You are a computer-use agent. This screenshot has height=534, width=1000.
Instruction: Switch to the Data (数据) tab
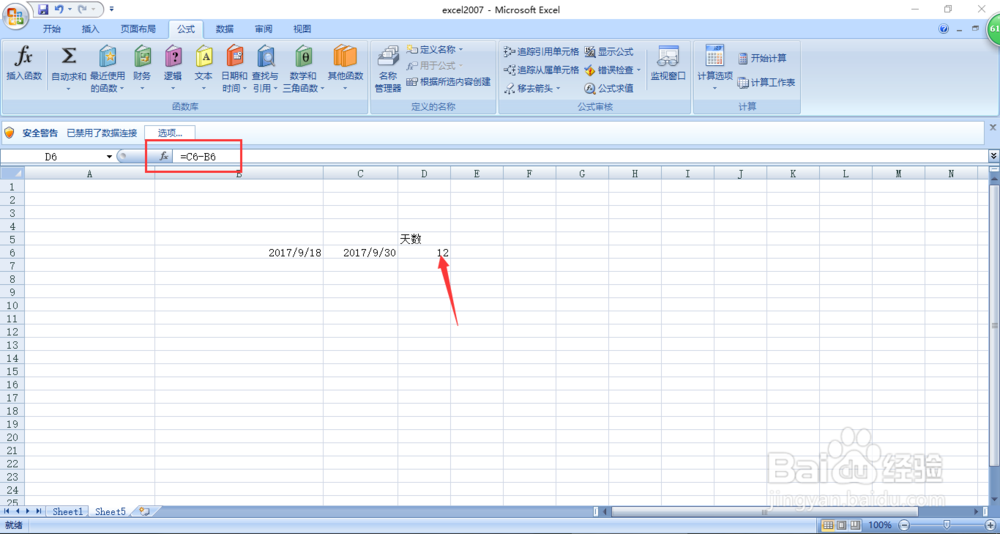pyautogui.click(x=224, y=29)
